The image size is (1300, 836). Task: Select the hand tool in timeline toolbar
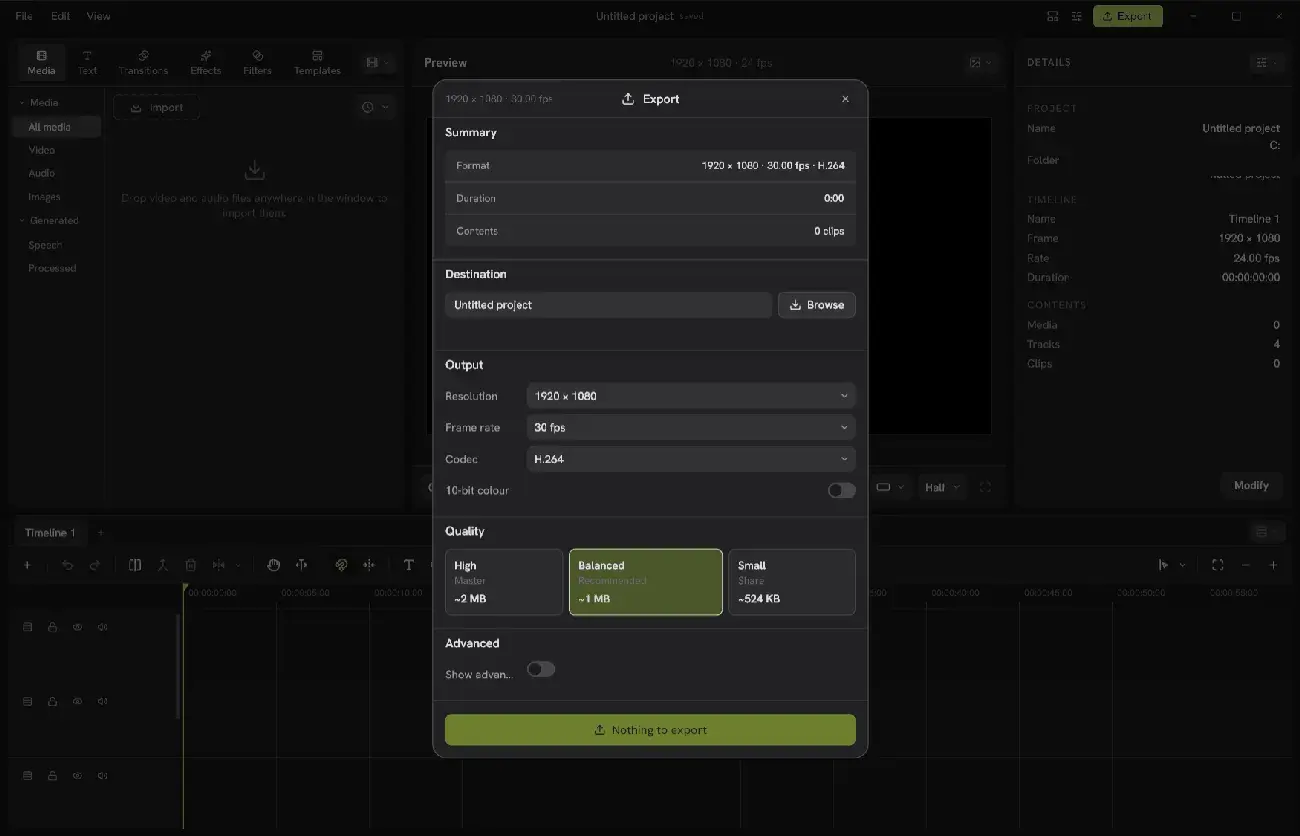[273, 565]
